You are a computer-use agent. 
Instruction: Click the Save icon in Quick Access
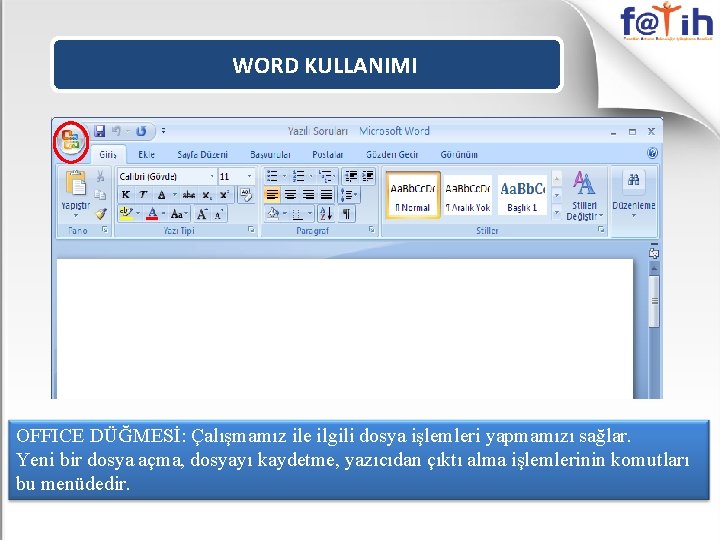[x=100, y=131]
